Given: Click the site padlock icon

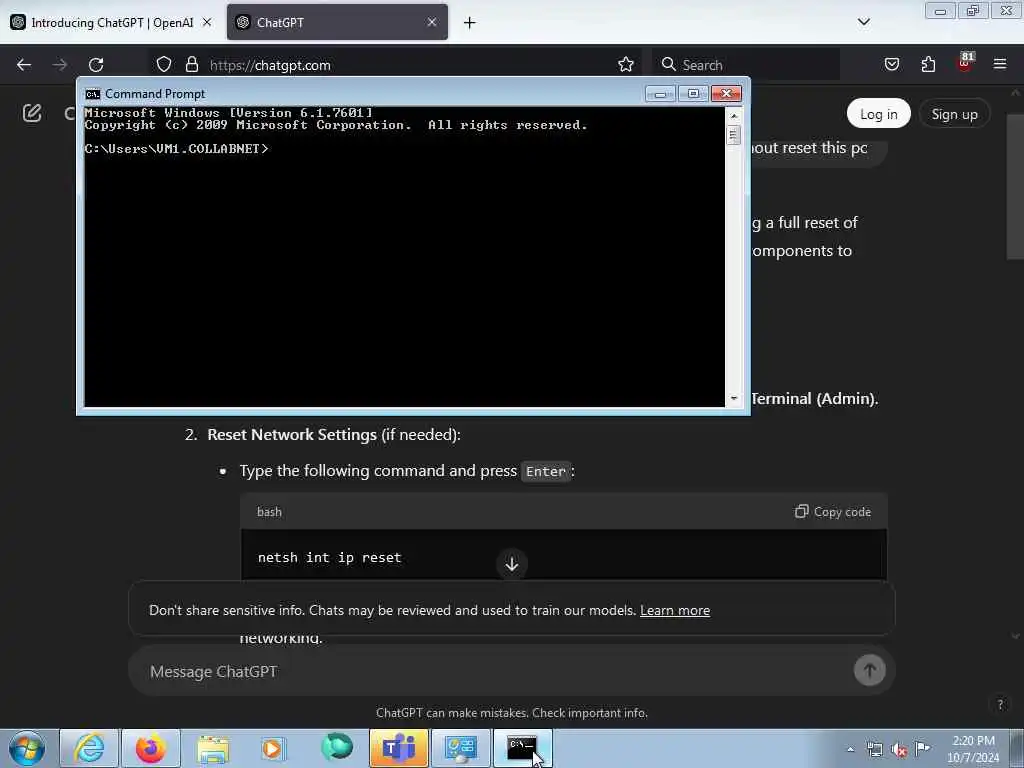Looking at the screenshot, I should (x=191, y=65).
